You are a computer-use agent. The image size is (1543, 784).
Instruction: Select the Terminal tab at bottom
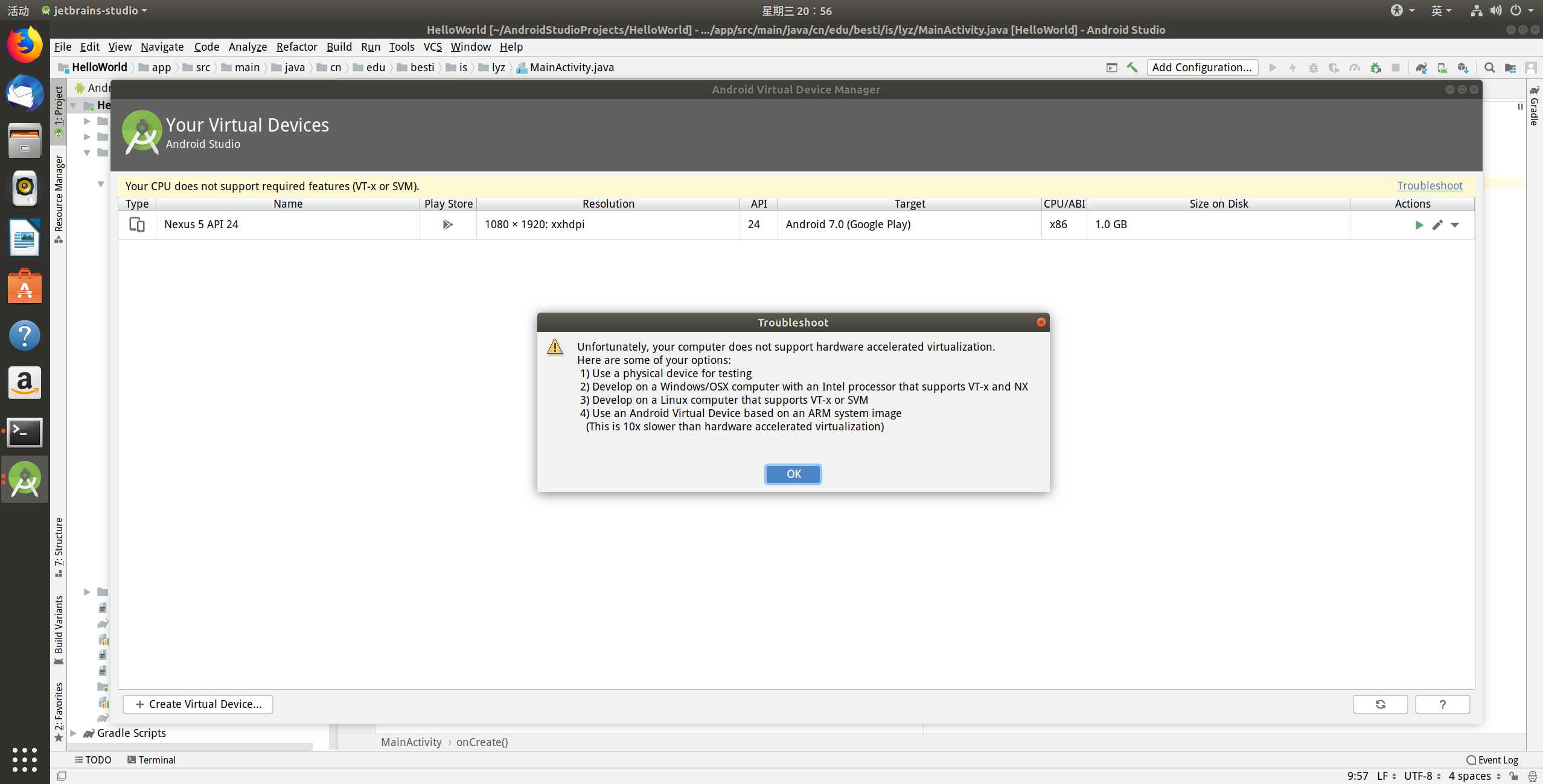coord(154,759)
